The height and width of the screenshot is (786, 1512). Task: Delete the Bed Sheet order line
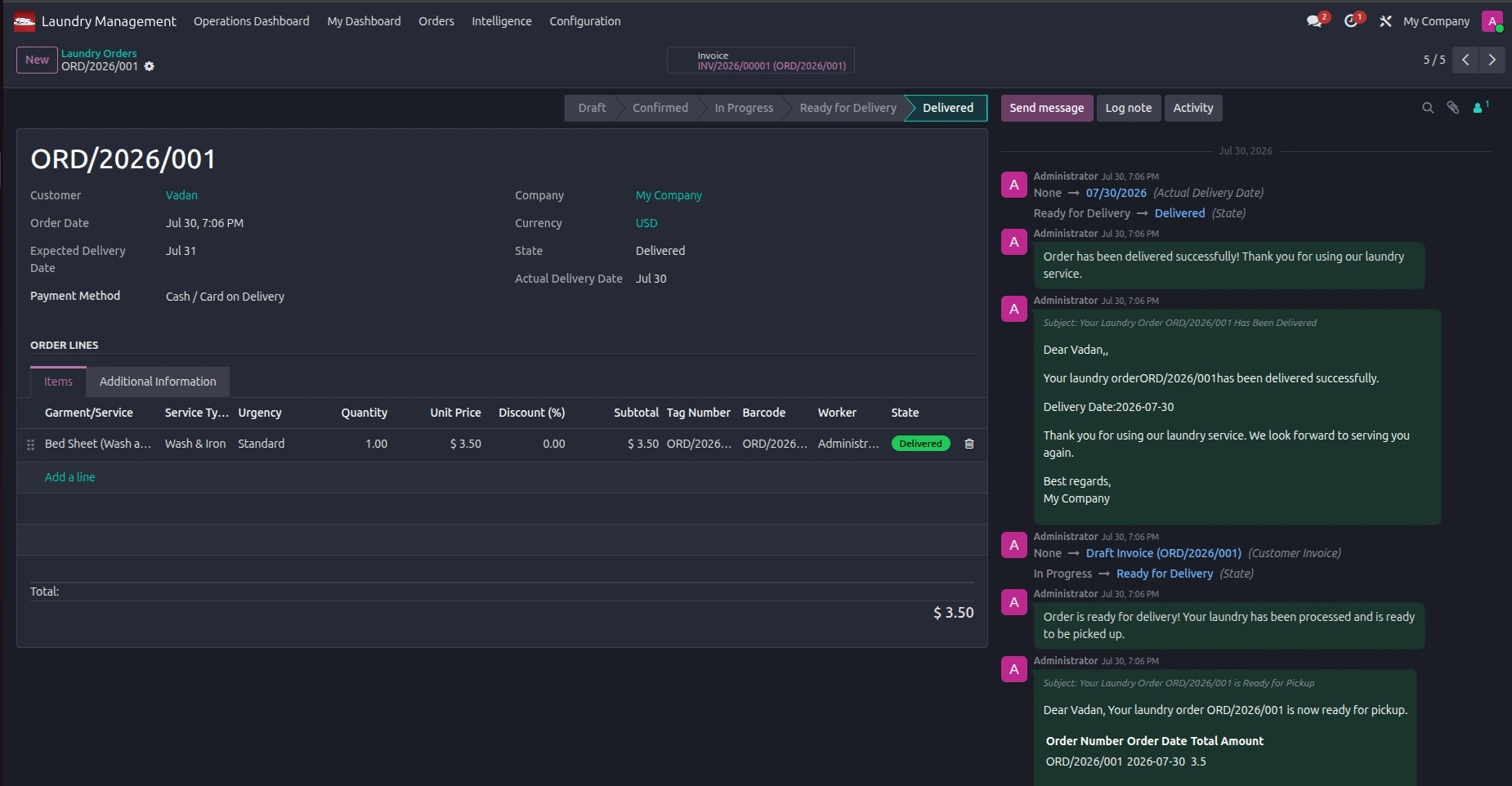click(x=969, y=444)
